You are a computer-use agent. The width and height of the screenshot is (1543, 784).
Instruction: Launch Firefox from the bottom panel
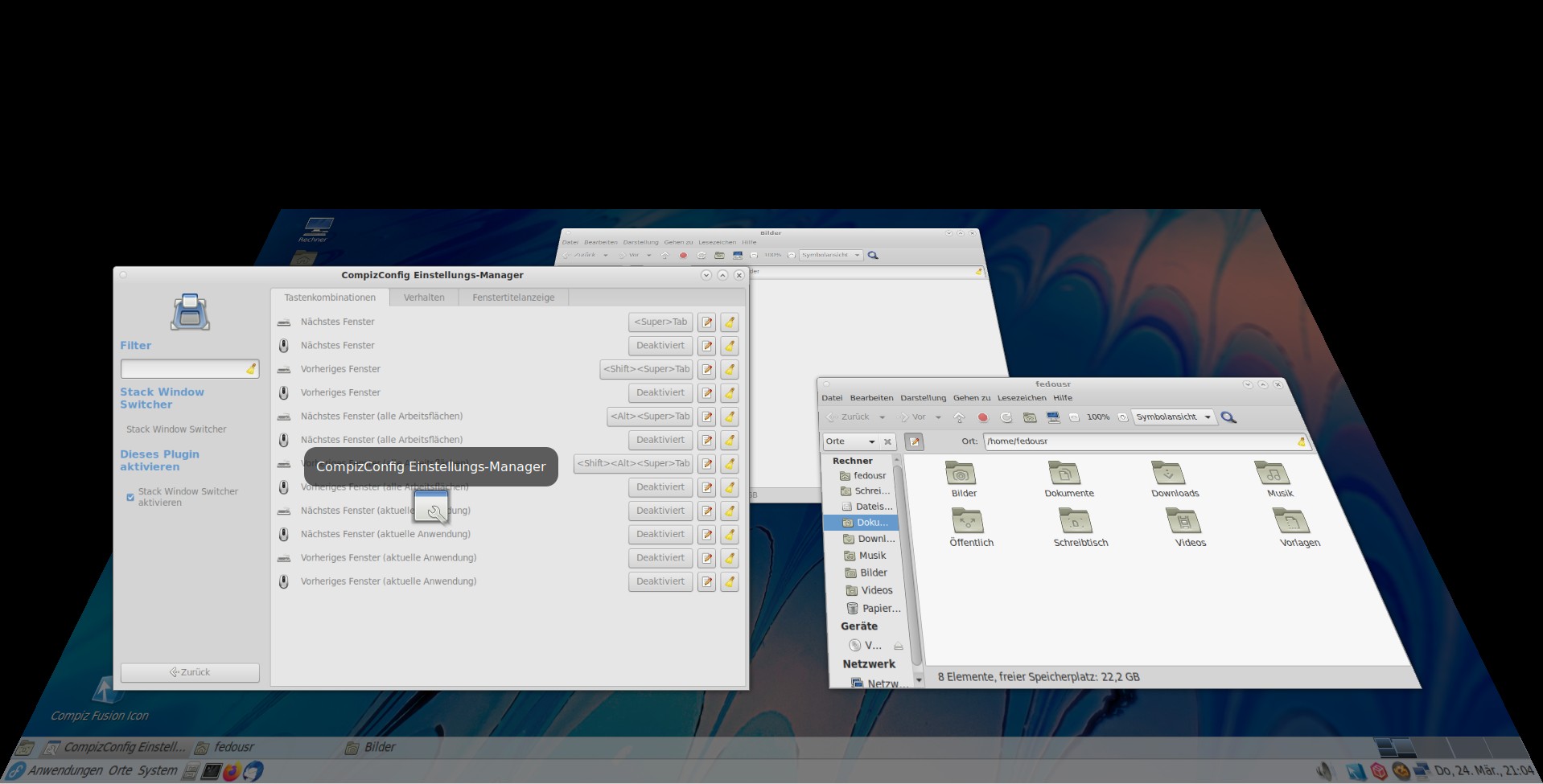(x=232, y=772)
